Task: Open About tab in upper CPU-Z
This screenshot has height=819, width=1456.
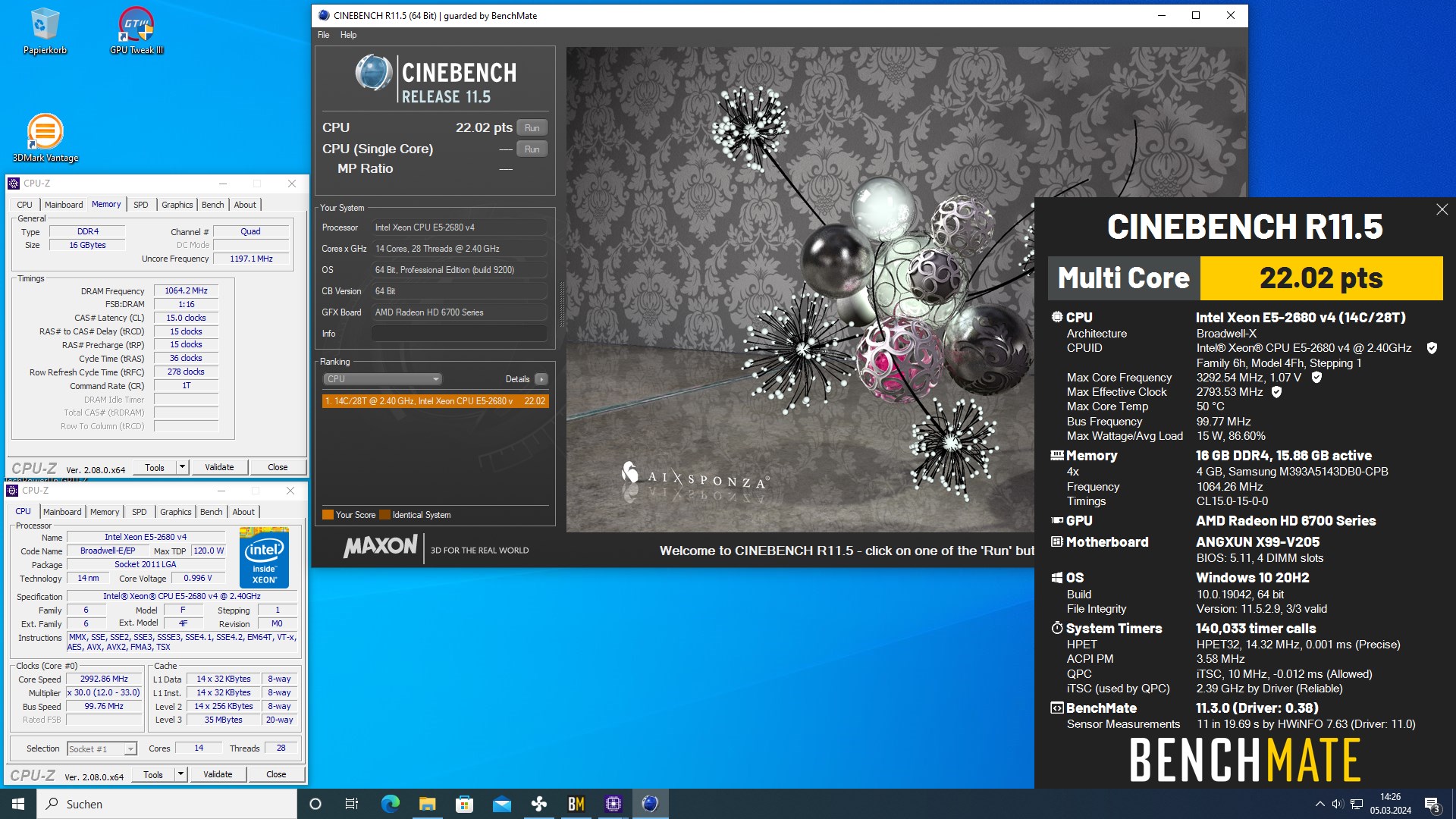Action: (245, 205)
